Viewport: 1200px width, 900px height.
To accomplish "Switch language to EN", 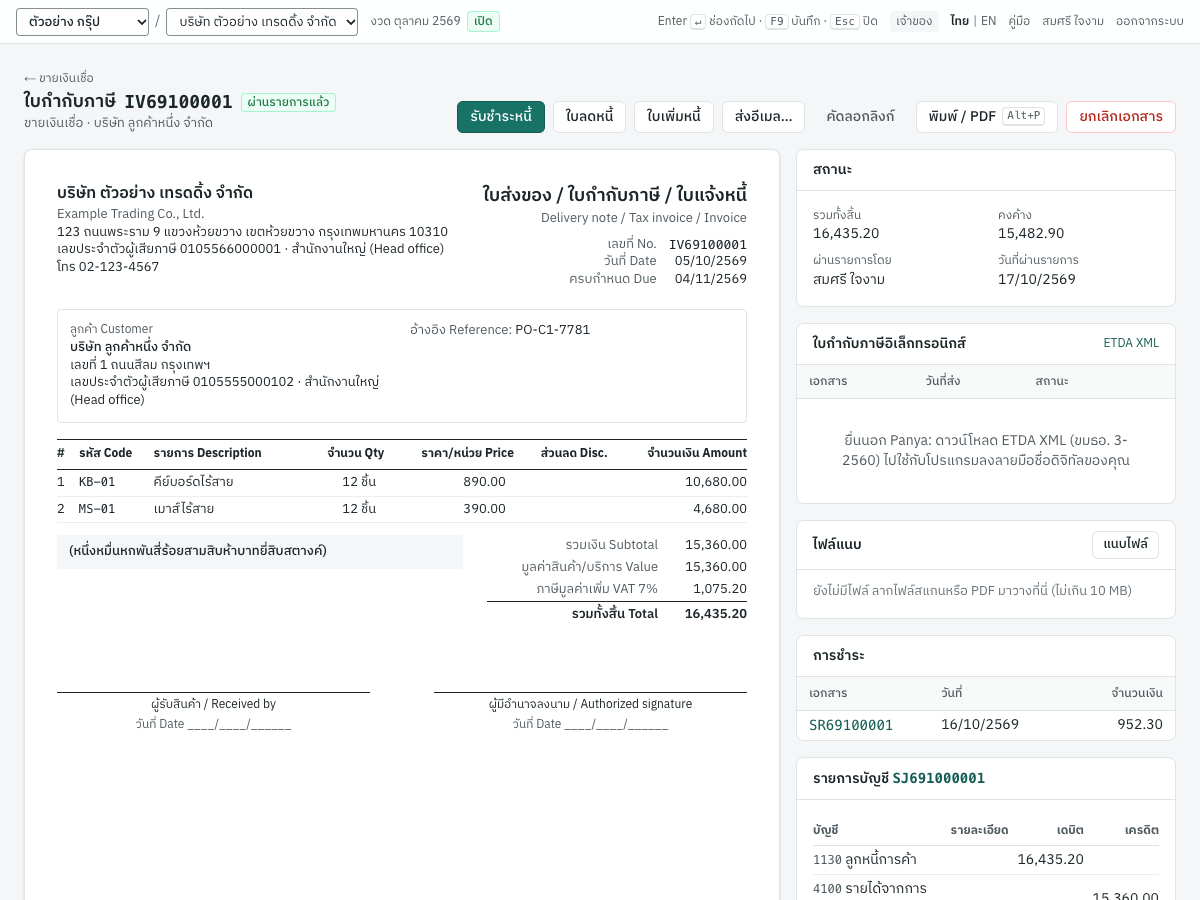I will 988,21.
